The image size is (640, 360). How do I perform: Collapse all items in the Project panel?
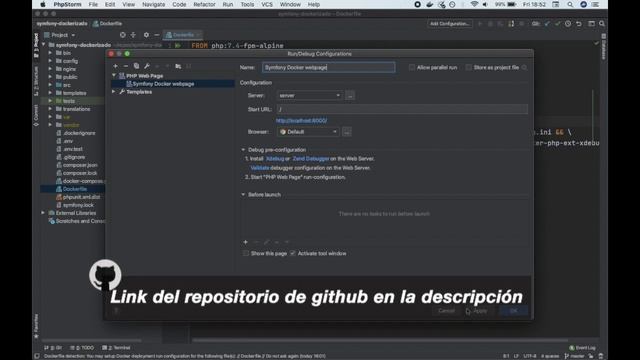tap(133, 35)
